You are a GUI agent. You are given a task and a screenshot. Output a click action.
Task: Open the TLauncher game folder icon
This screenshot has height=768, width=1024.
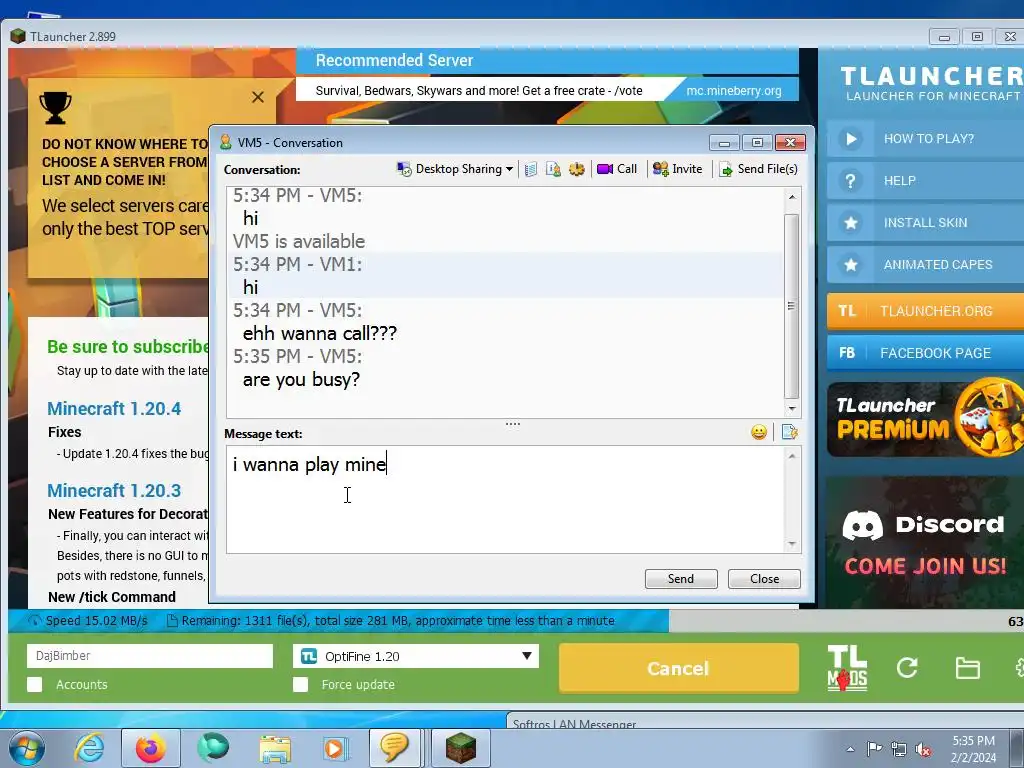(967, 667)
